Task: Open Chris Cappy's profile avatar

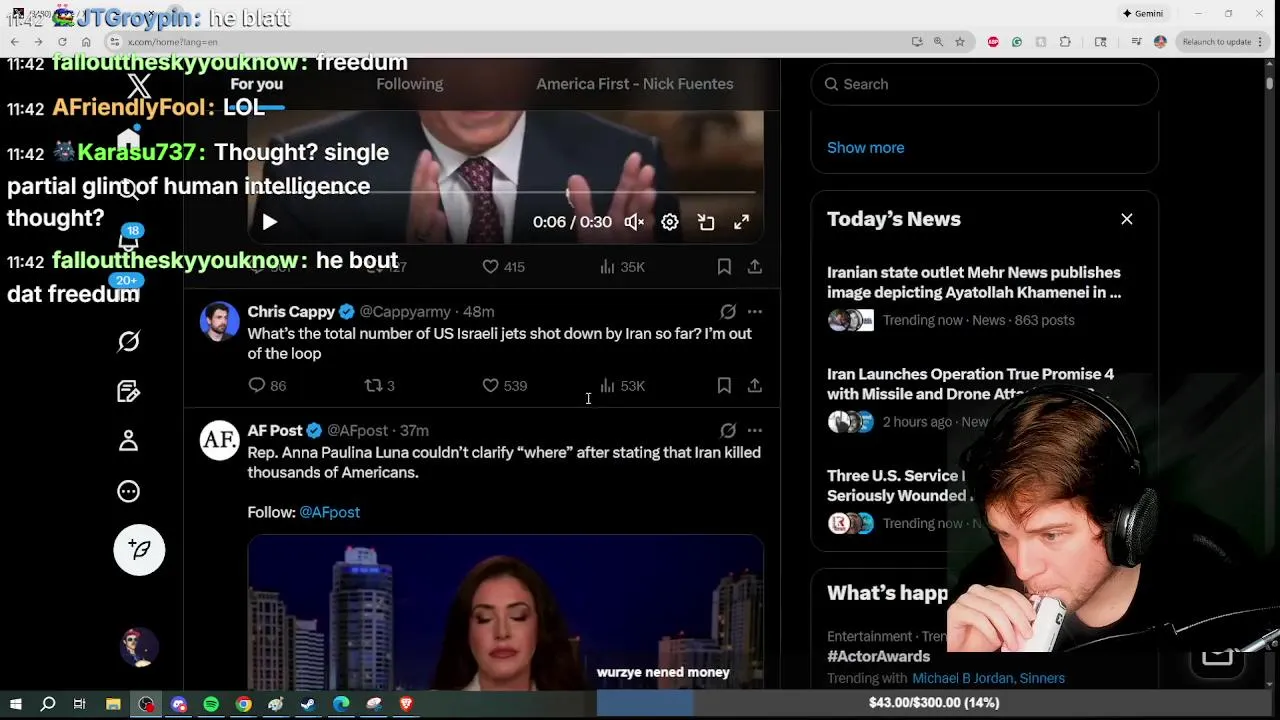Action: [219, 322]
